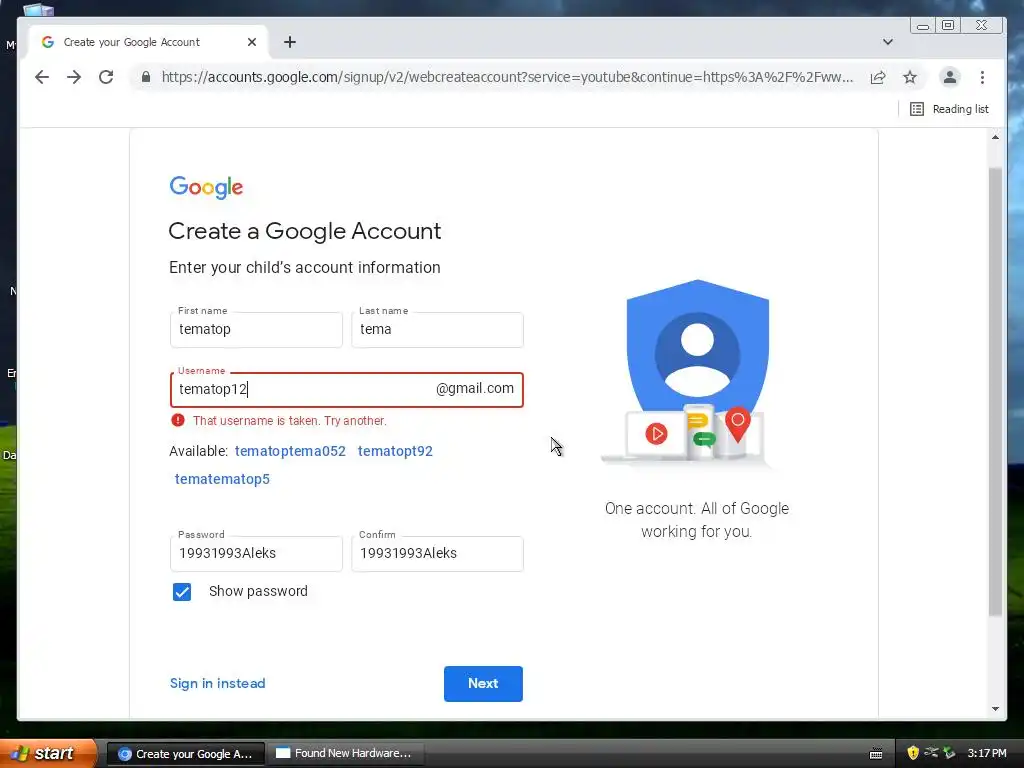Viewport: 1024px width, 768px height.
Task: Click the safely remove hardware tray icon
Action: [949, 753]
